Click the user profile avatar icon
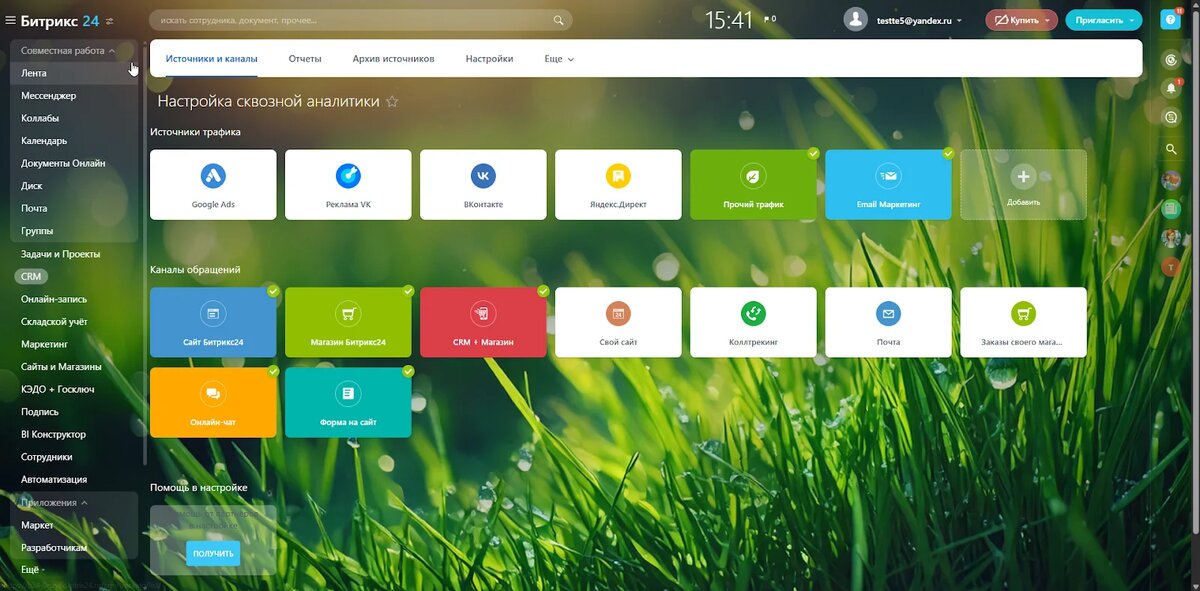The width and height of the screenshot is (1200, 591). tap(855, 20)
